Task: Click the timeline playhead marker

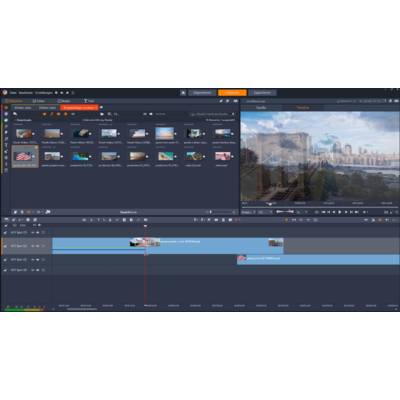Action: coord(145,226)
